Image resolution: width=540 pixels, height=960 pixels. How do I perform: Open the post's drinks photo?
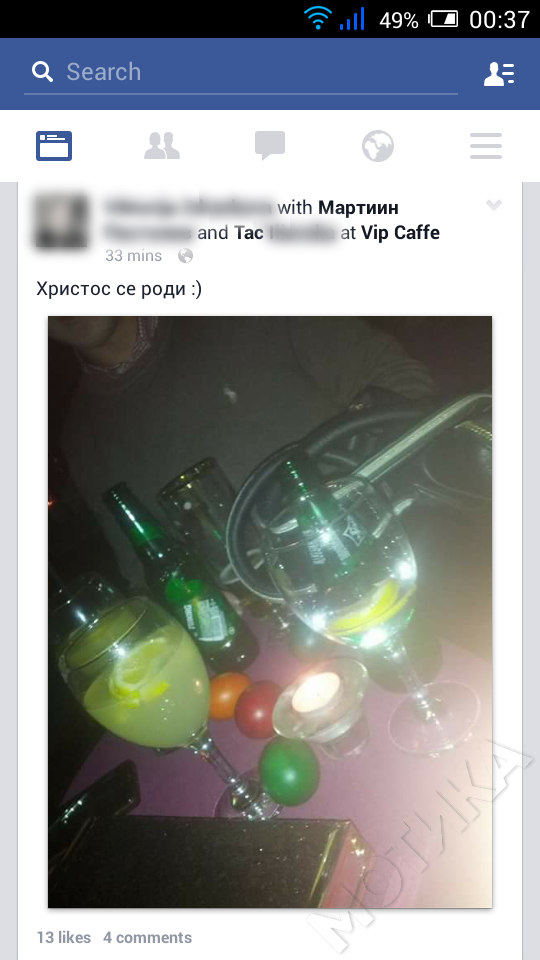coord(270,612)
